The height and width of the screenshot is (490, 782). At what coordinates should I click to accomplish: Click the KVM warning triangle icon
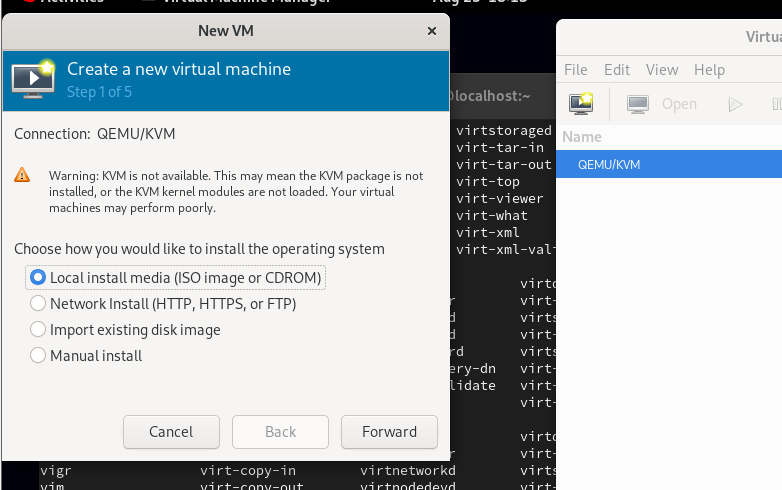[x=22, y=175]
